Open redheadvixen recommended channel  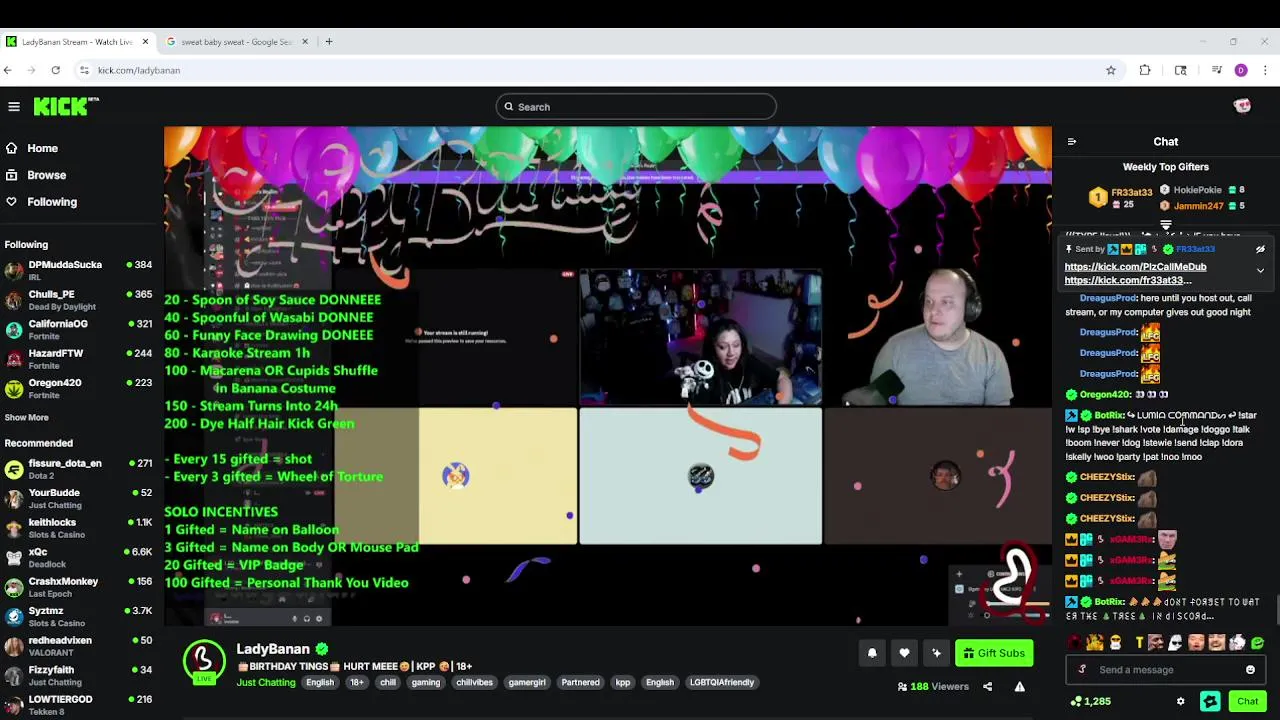78,646
